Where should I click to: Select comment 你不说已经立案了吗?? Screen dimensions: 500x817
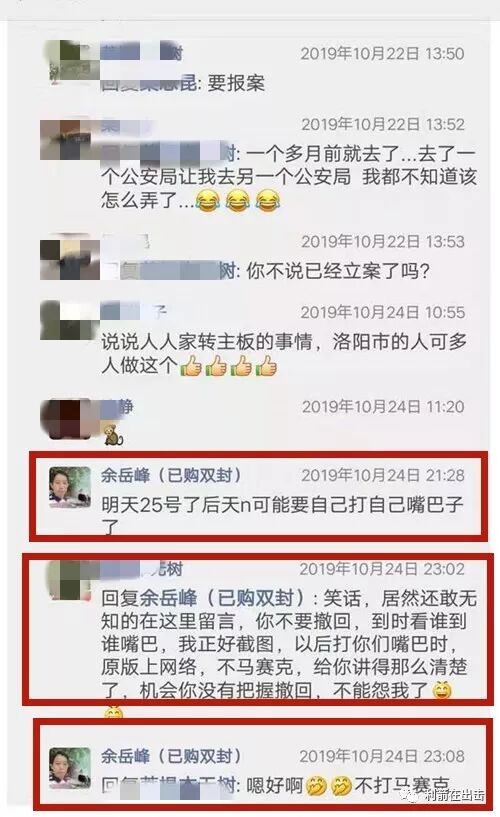coord(338,271)
